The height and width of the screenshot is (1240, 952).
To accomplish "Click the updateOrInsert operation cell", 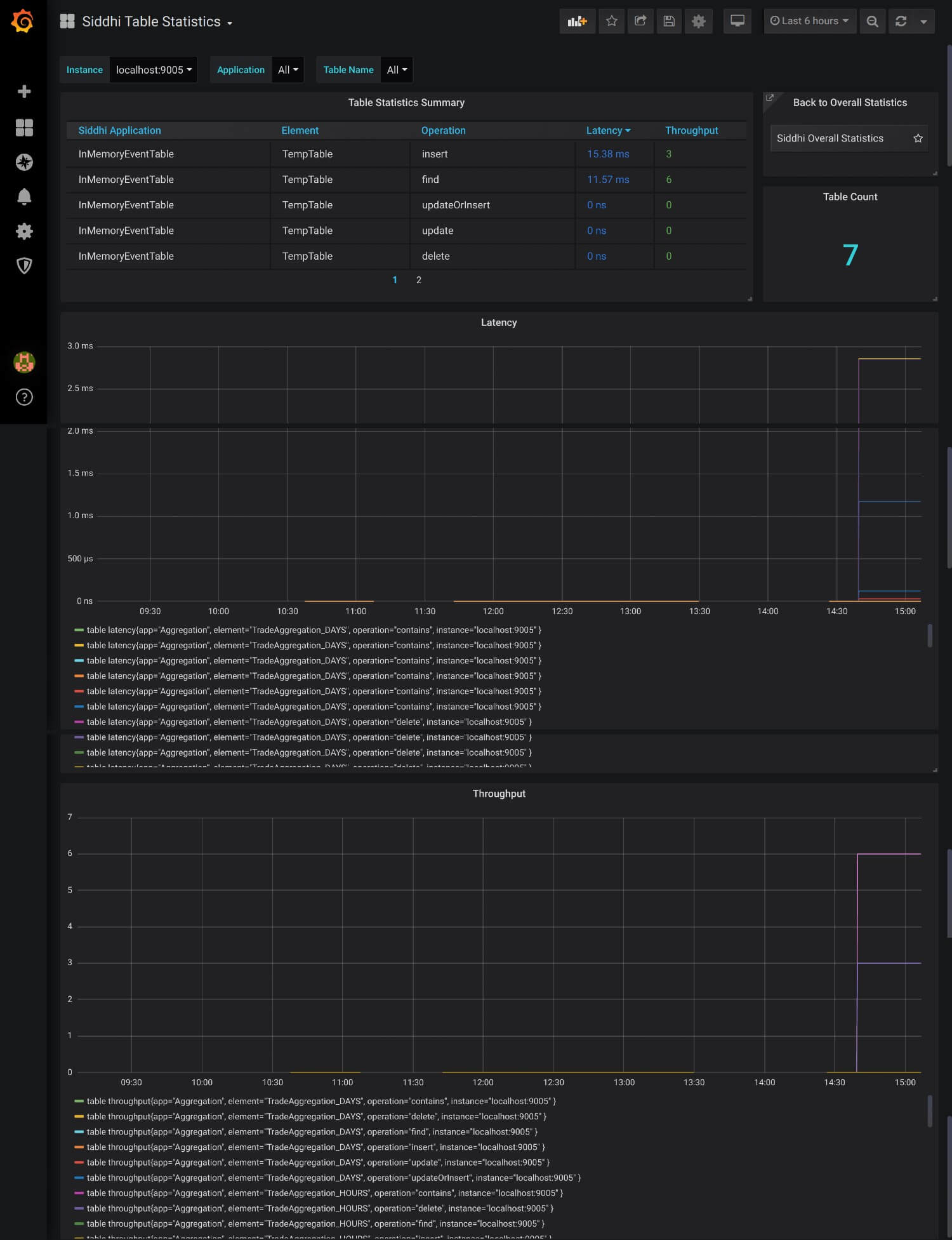I will (493, 205).
